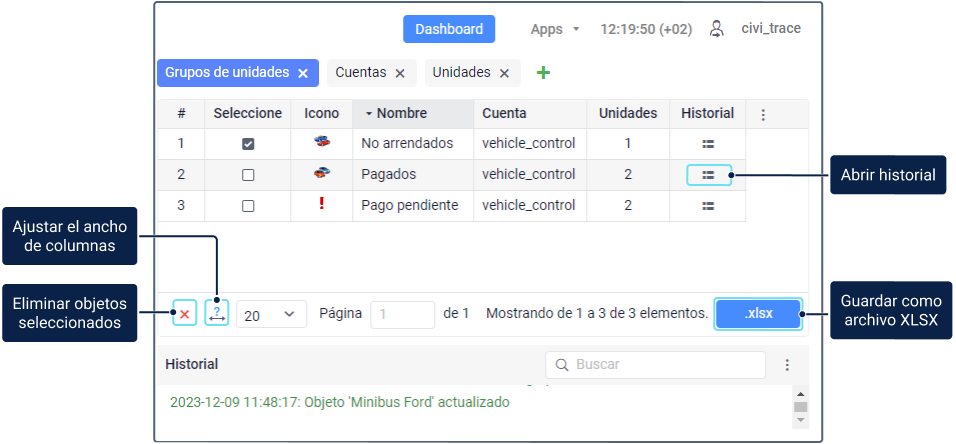
Task: Open history for Pago pendiente group
Action: click(x=708, y=206)
